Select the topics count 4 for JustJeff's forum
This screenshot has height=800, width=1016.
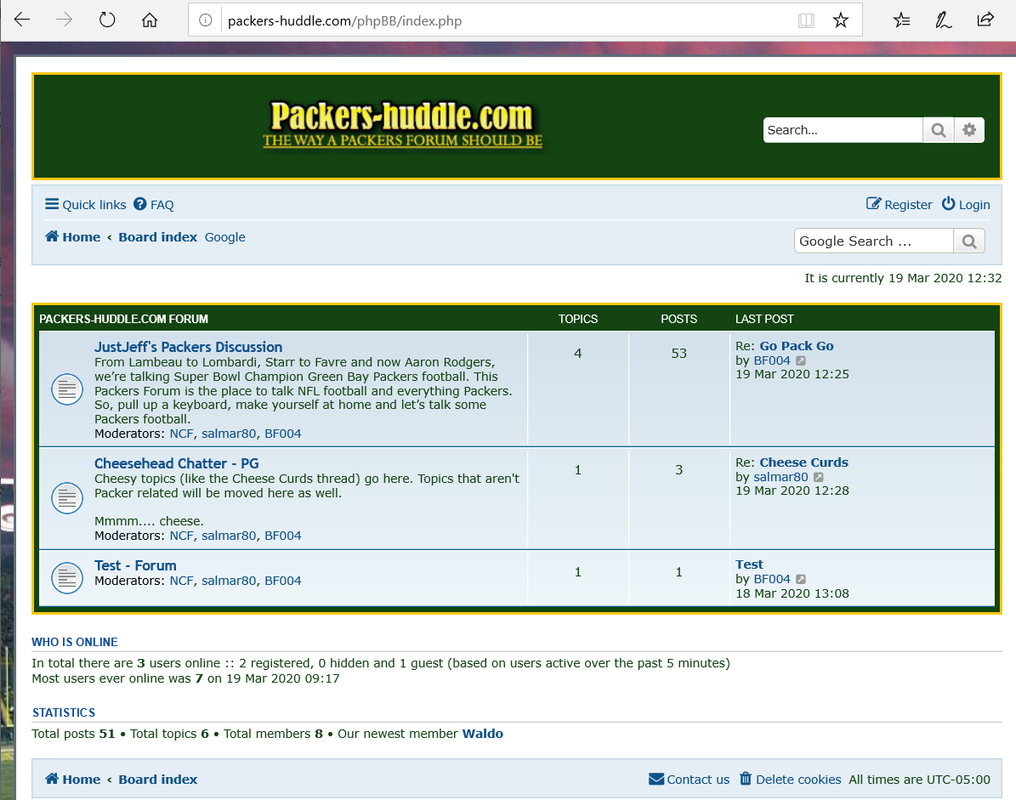(577, 354)
